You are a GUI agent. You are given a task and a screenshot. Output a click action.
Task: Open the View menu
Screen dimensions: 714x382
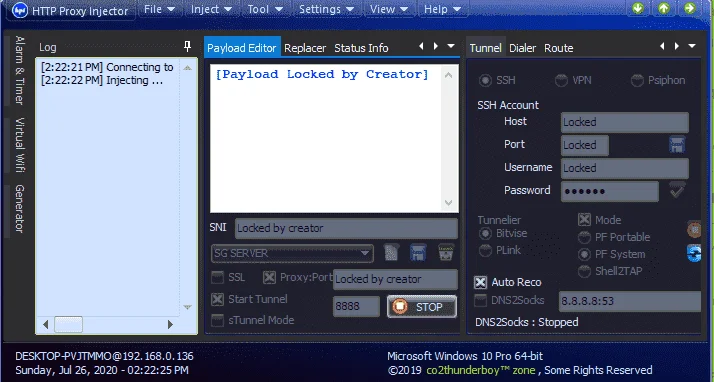(x=388, y=9)
